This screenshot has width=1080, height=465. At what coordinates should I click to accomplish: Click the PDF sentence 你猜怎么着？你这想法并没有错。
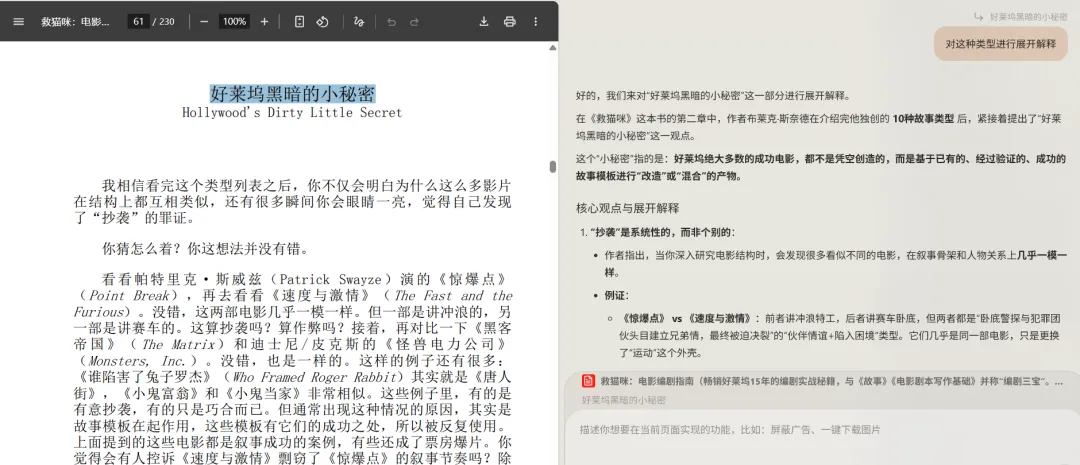coord(205,249)
